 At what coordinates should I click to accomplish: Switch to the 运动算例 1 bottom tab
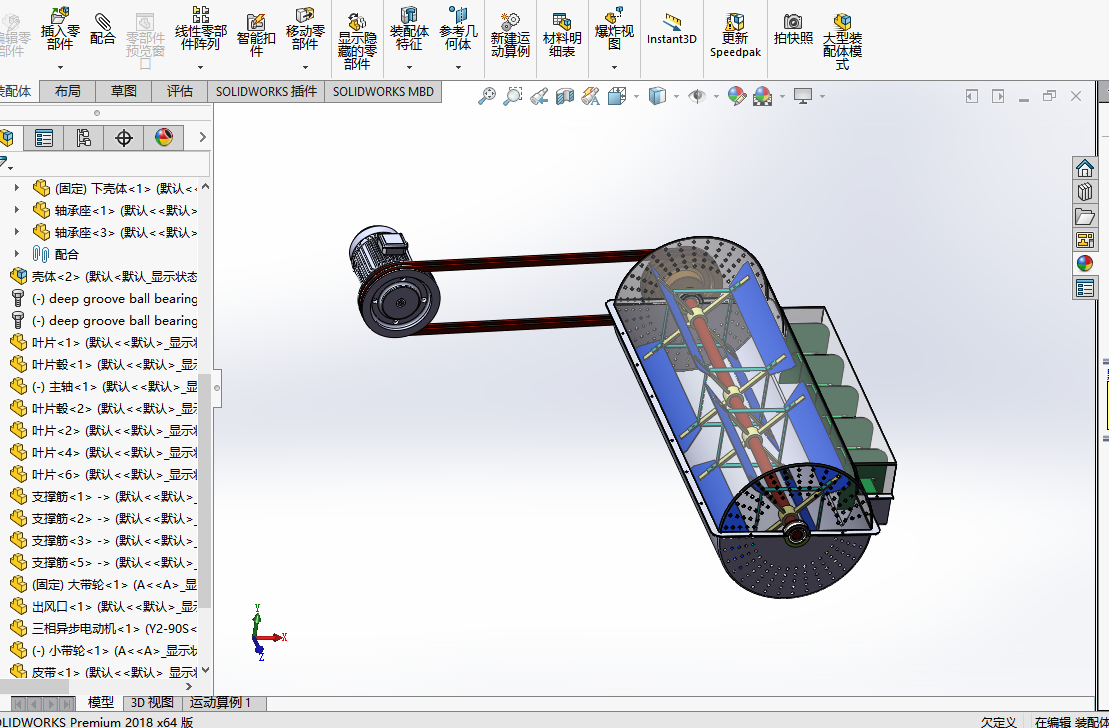220,703
